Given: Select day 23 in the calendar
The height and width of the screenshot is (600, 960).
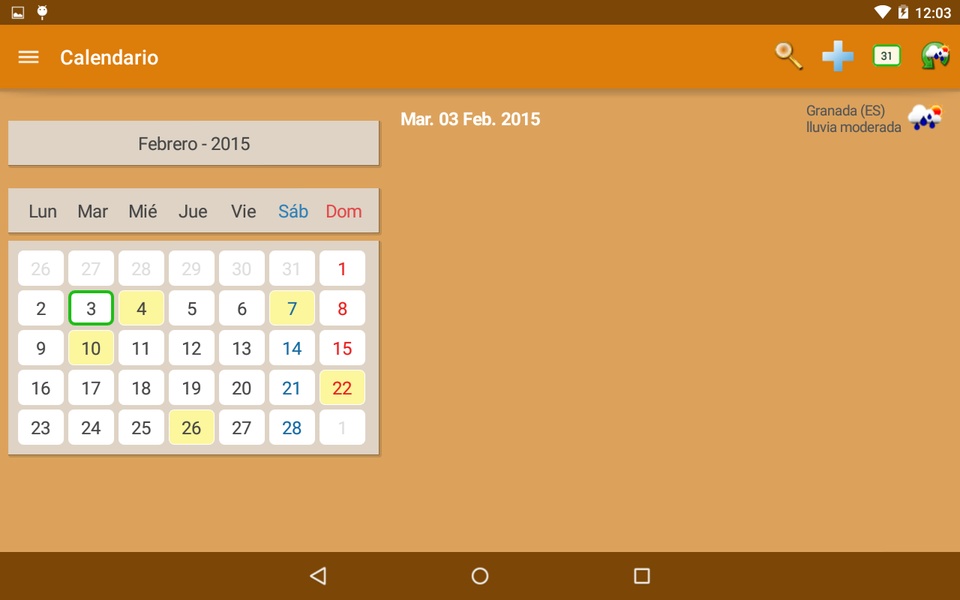Looking at the screenshot, I should [x=40, y=427].
